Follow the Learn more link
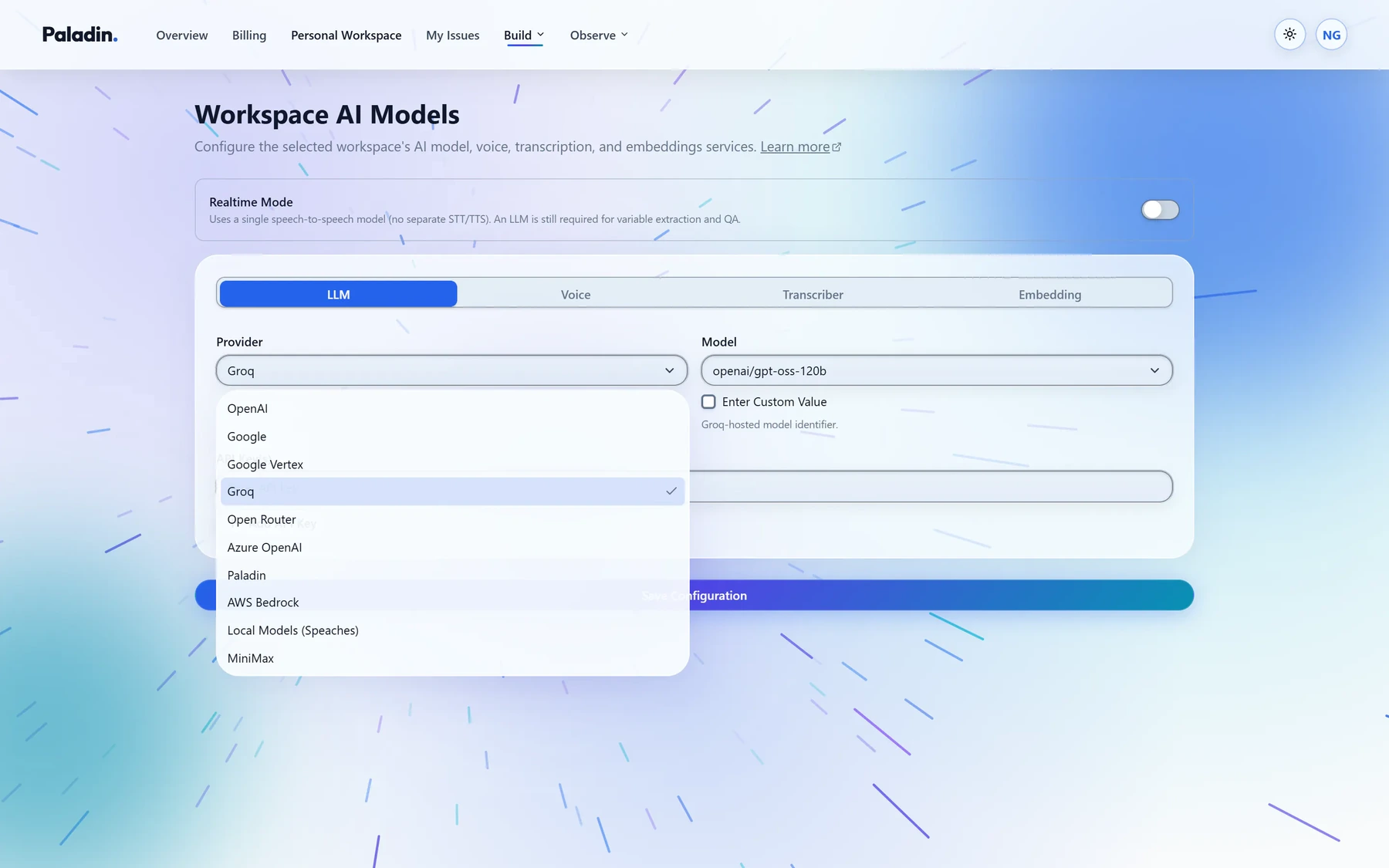The image size is (1389, 868). pyautogui.click(x=795, y=147)
